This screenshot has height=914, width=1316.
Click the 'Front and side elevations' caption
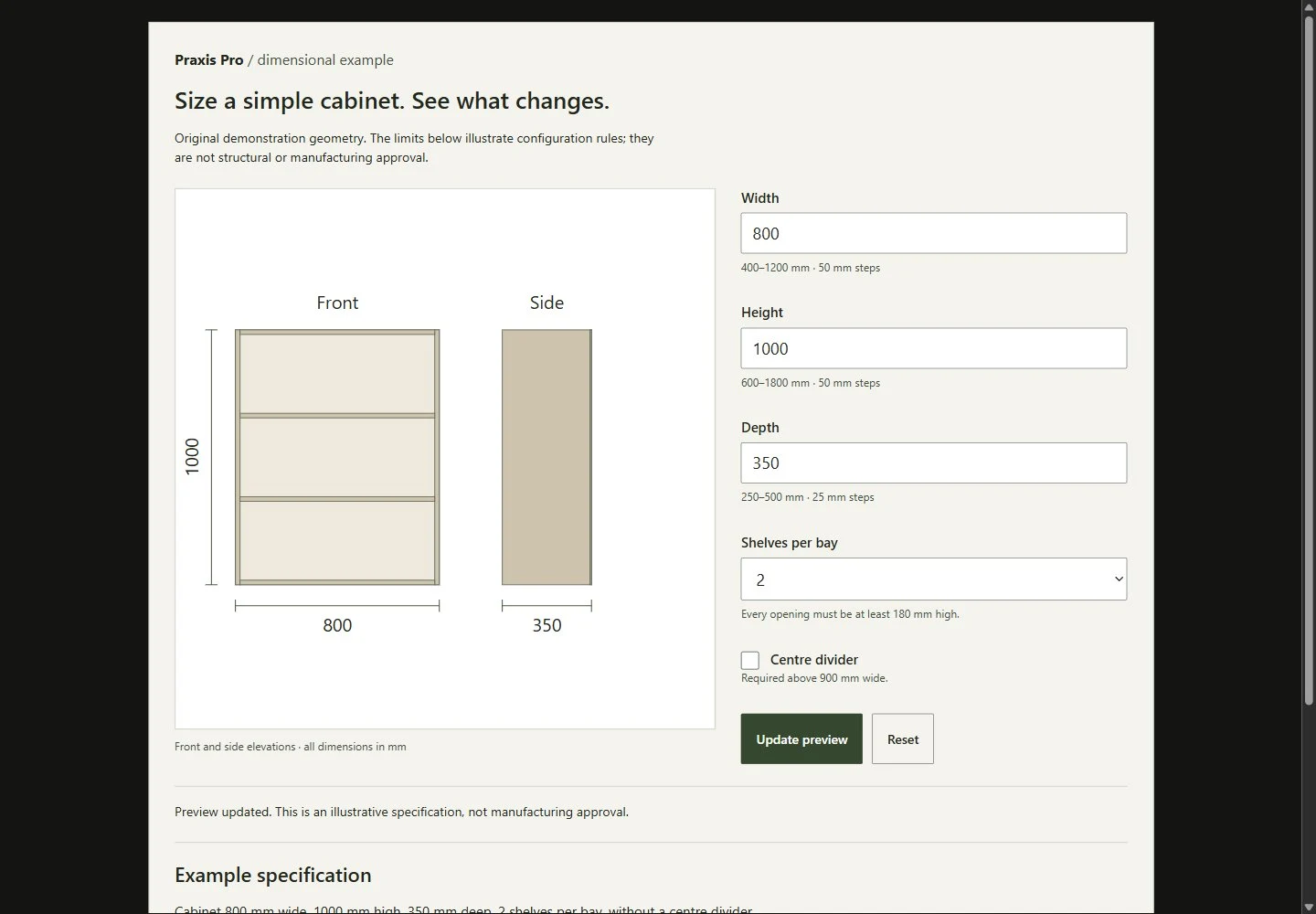291,747
